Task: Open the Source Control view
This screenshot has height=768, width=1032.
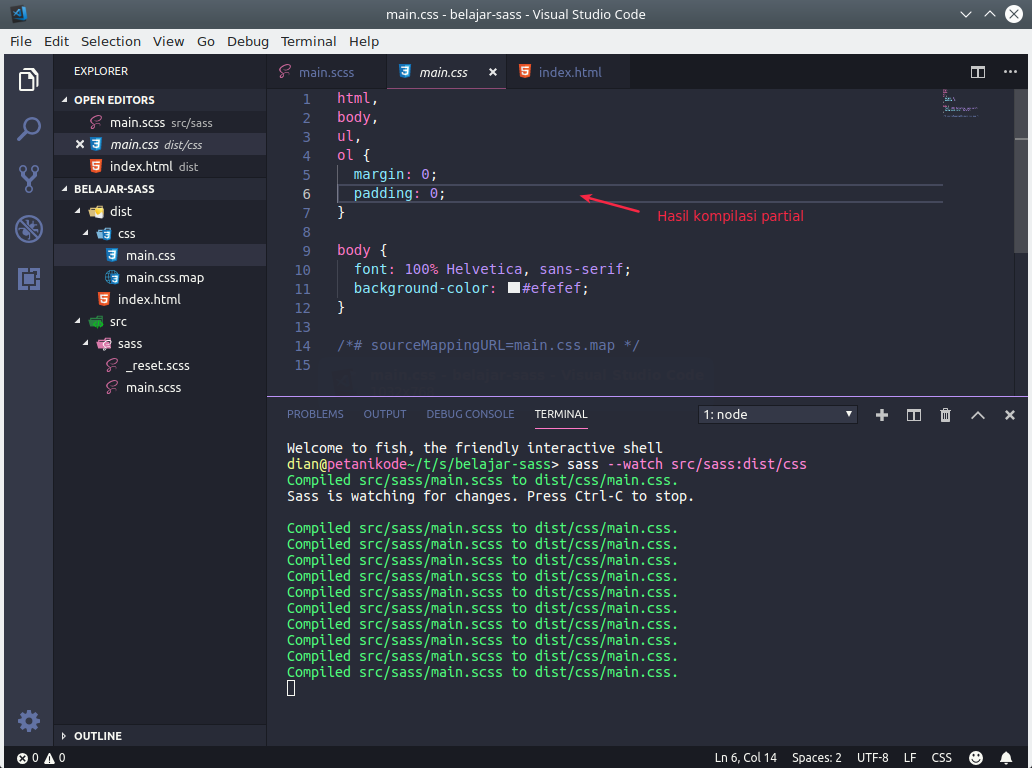Action: pos(29,179)
